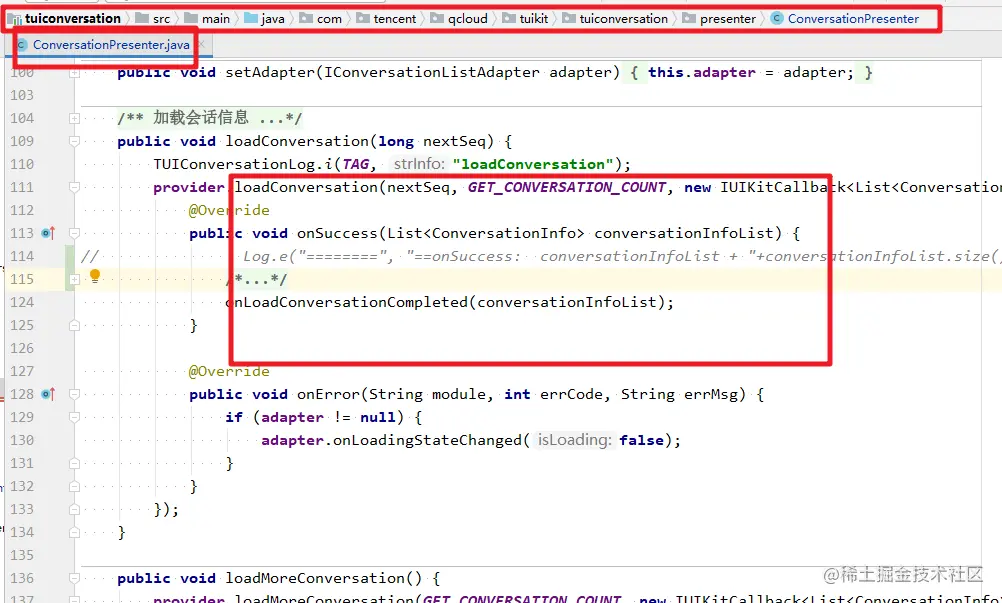Expand the folded setAdapter method in gutter
1002x603 pixels.
[74, 73]
